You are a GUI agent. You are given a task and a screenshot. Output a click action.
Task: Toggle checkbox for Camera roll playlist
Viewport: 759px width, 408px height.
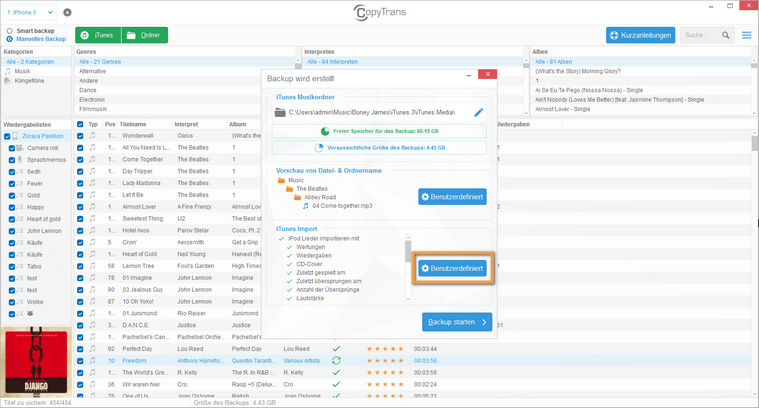tap(12, 148)
